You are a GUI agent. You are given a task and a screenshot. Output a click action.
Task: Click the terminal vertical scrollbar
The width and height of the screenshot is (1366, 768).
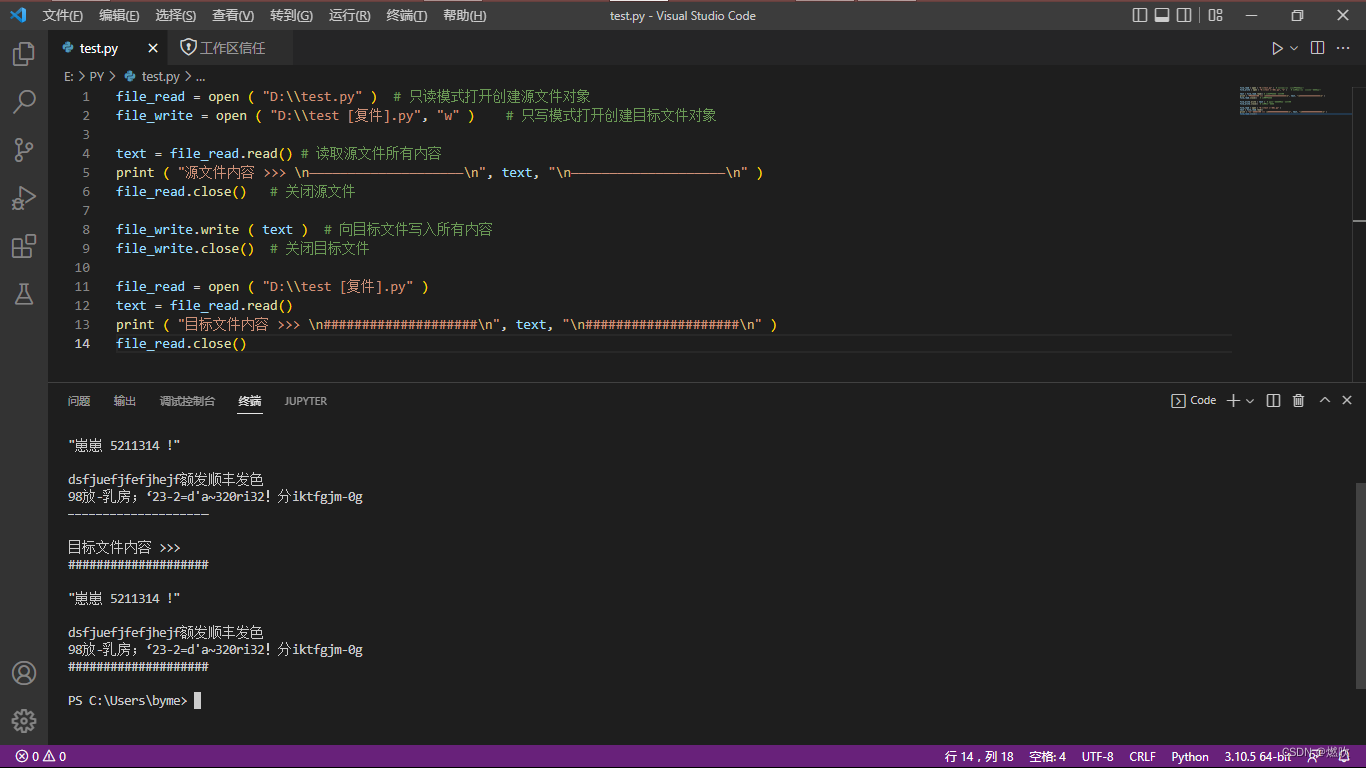coord(1359,585)
